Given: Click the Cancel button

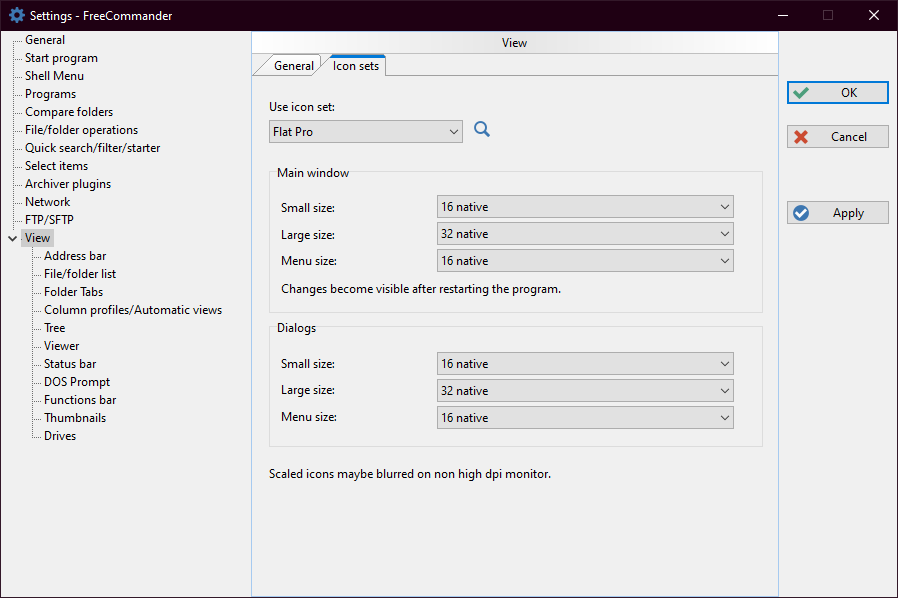Looking at the screenshot, I should pyautogui.click(x=837, y=137).
